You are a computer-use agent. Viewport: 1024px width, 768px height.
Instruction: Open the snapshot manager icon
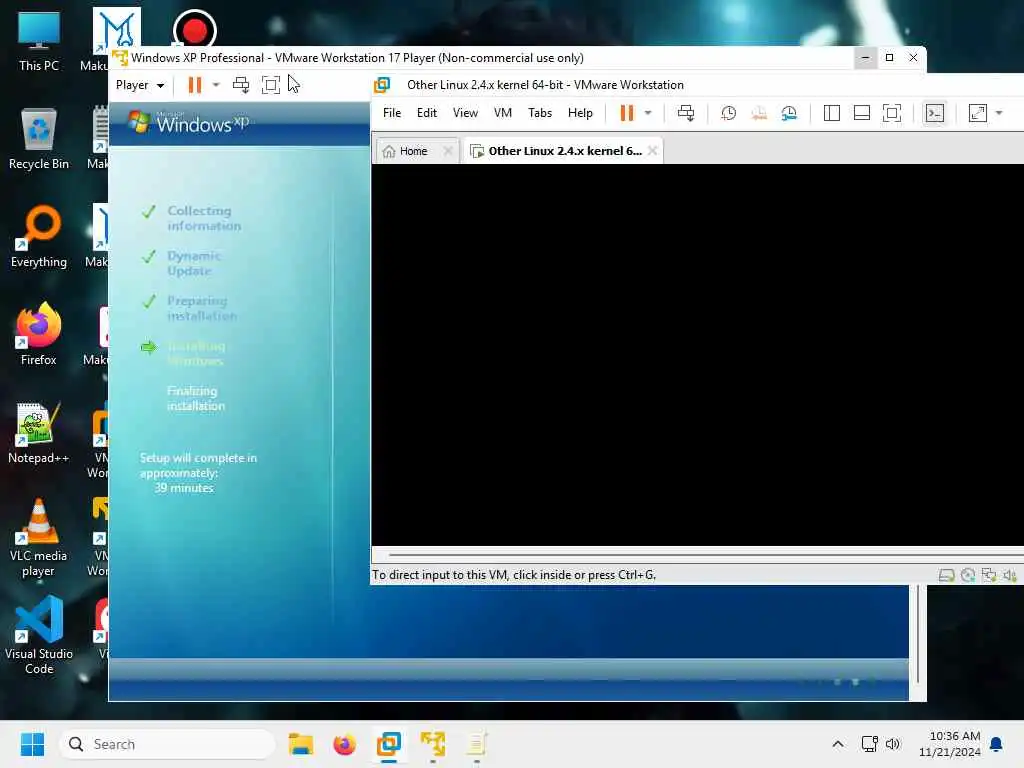tap(789, 113)
